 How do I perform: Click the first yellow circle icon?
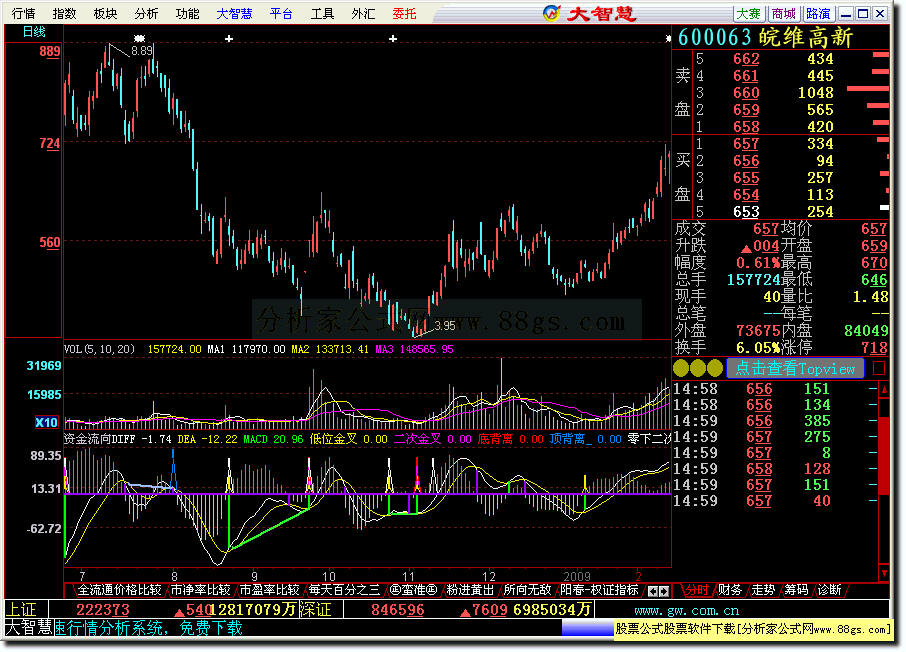click(681, 368)
